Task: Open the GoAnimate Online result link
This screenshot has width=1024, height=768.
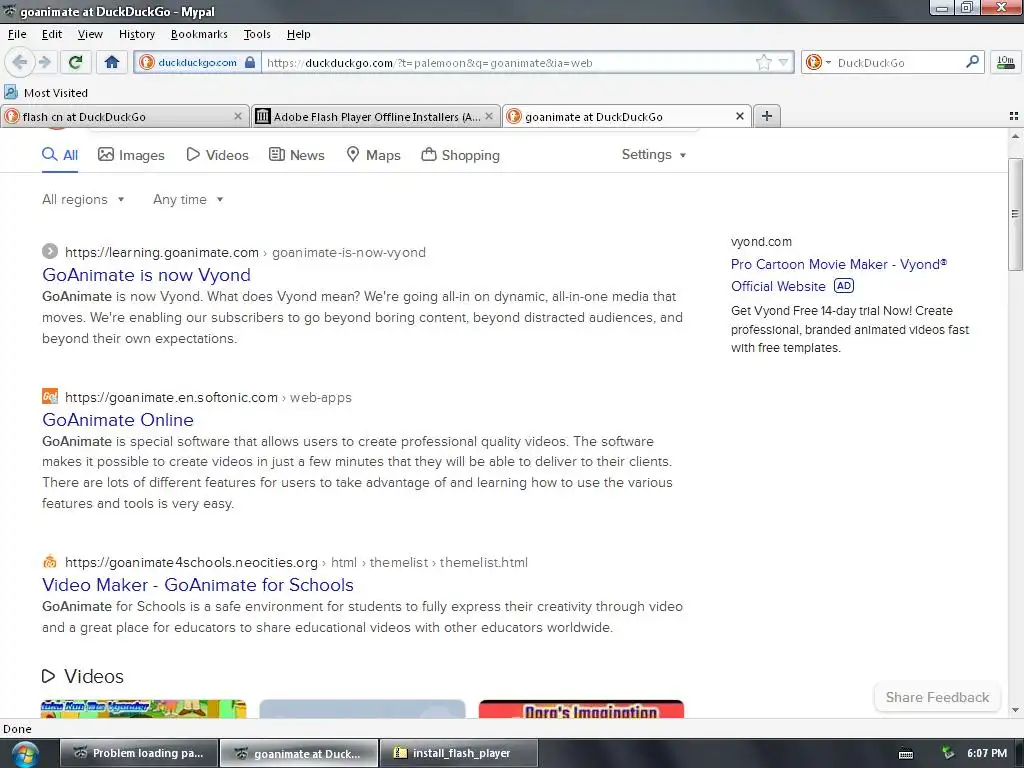Action: point(118,420)
